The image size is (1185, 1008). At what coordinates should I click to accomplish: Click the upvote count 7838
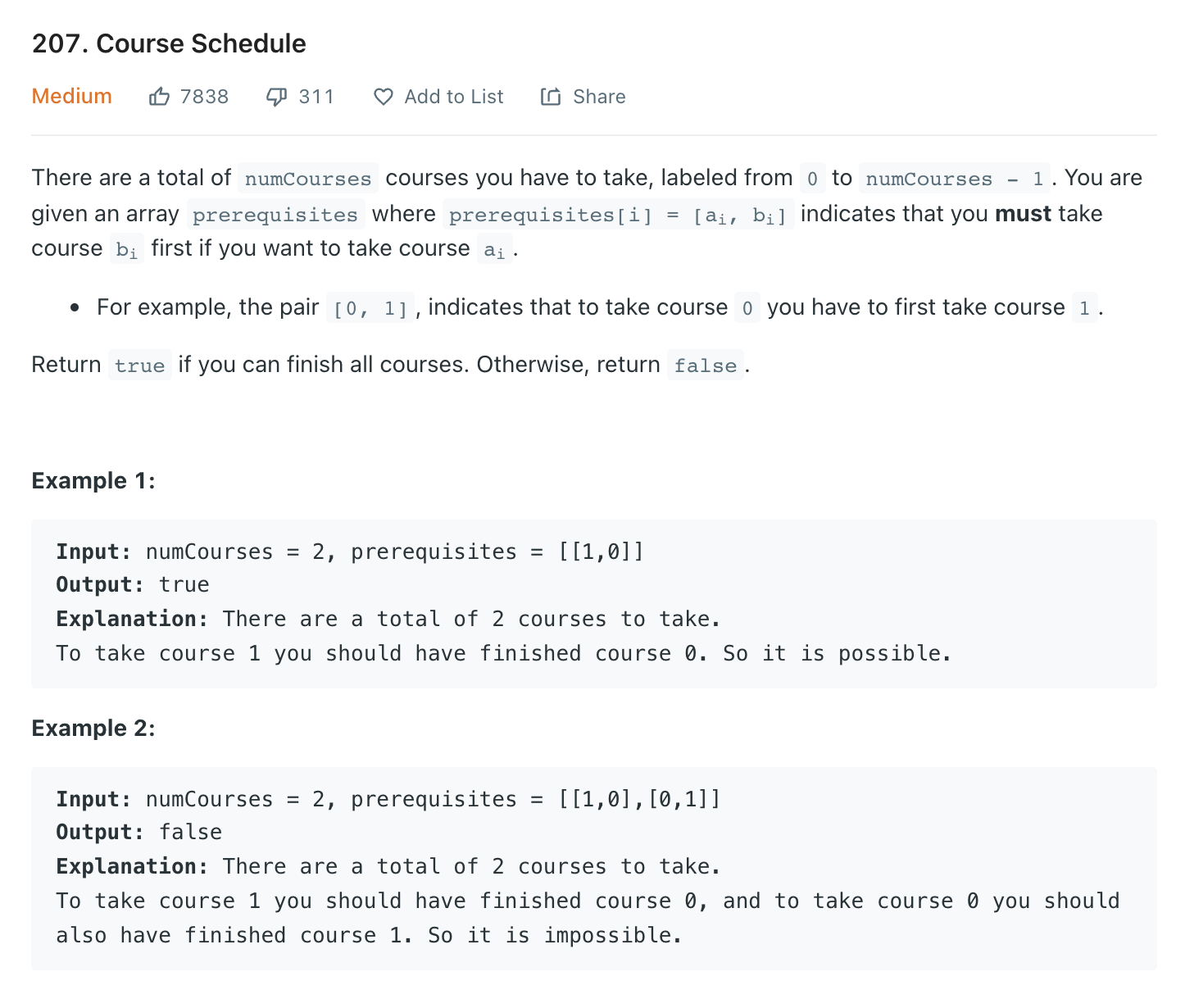[x=204, y=96]
